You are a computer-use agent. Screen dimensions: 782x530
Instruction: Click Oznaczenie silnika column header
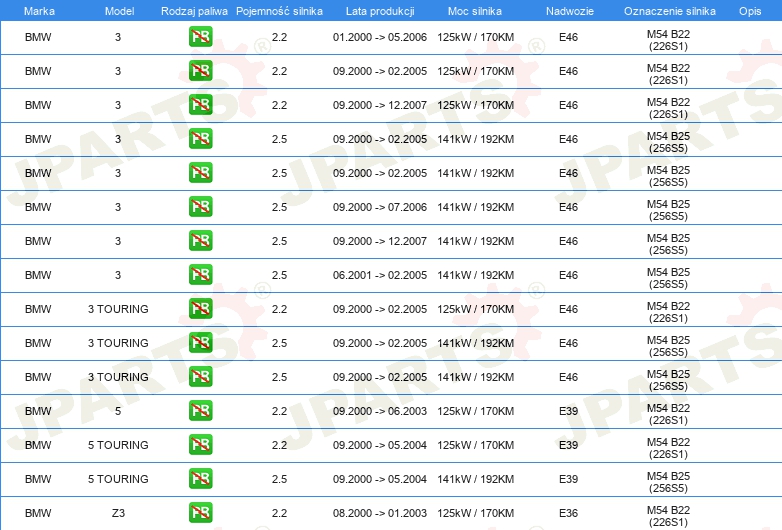(670, 11)
